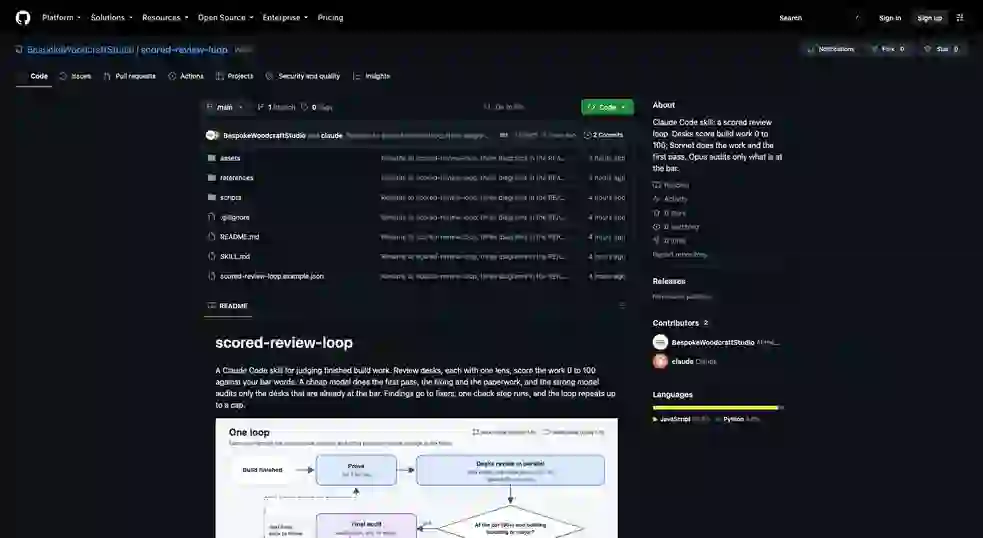The height and width of the screenshot is (538, 983).
Task: Open the README outline icon
Action: 622,305
